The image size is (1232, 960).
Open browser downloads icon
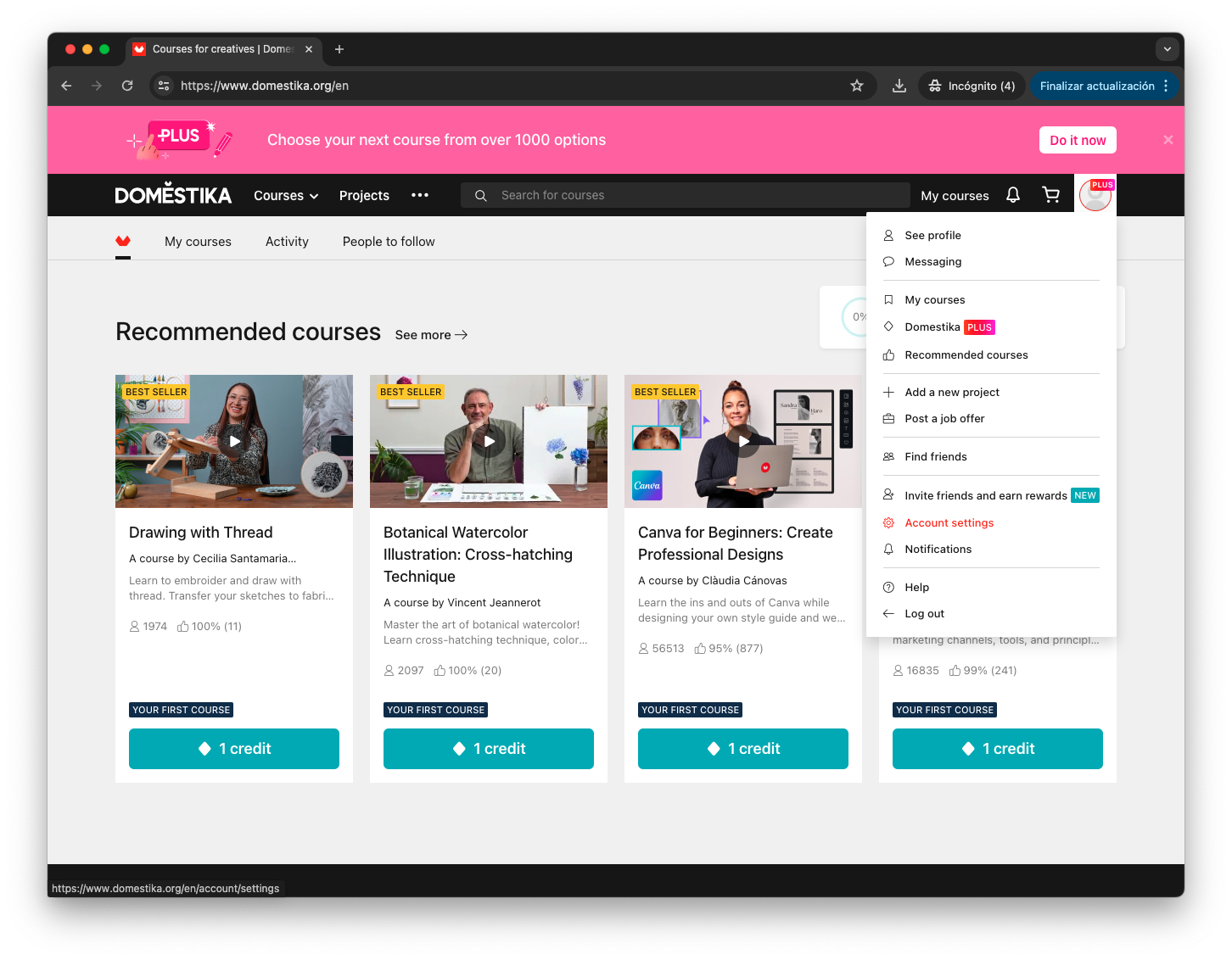[899, 86]
